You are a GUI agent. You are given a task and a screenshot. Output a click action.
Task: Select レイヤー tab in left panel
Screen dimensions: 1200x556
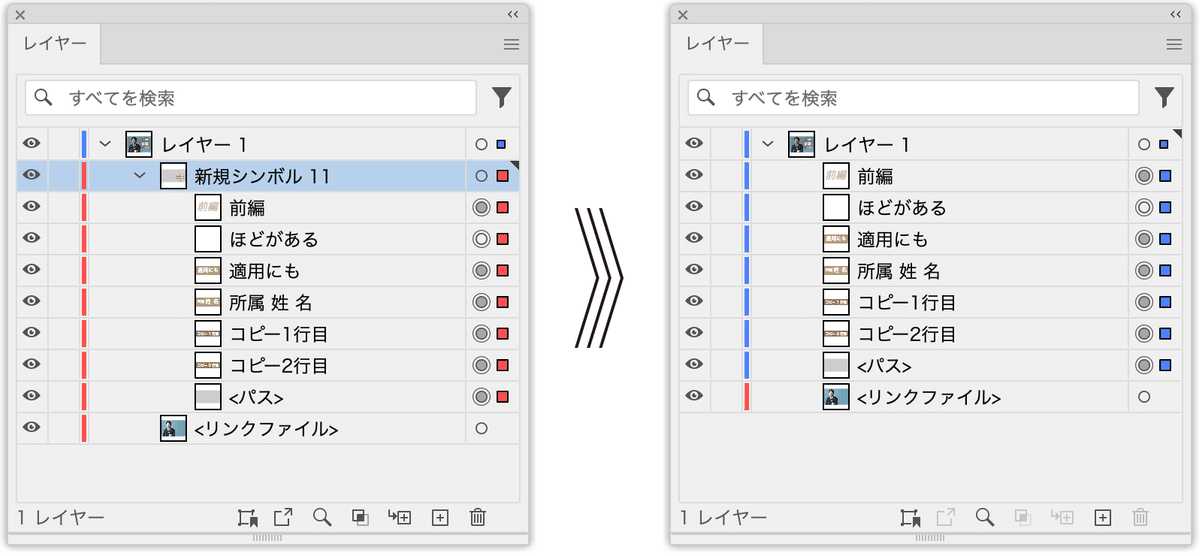55,44
